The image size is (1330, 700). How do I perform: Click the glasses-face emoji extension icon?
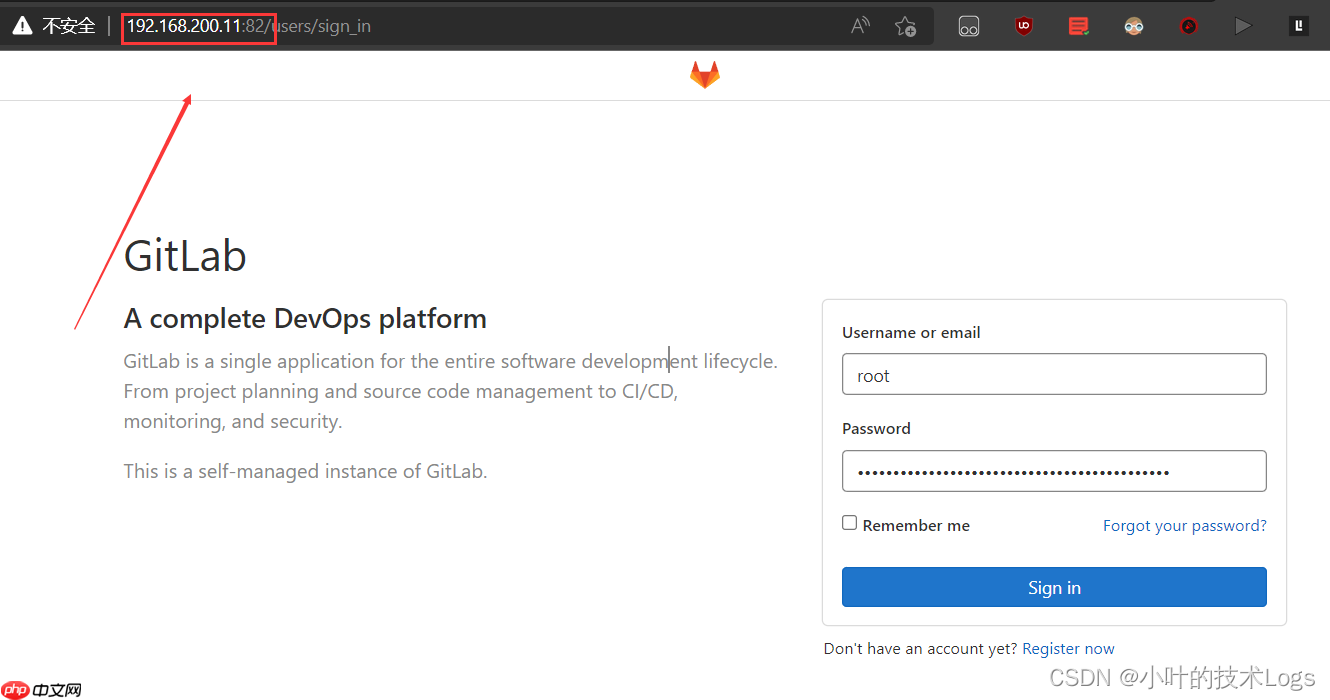1133,25
